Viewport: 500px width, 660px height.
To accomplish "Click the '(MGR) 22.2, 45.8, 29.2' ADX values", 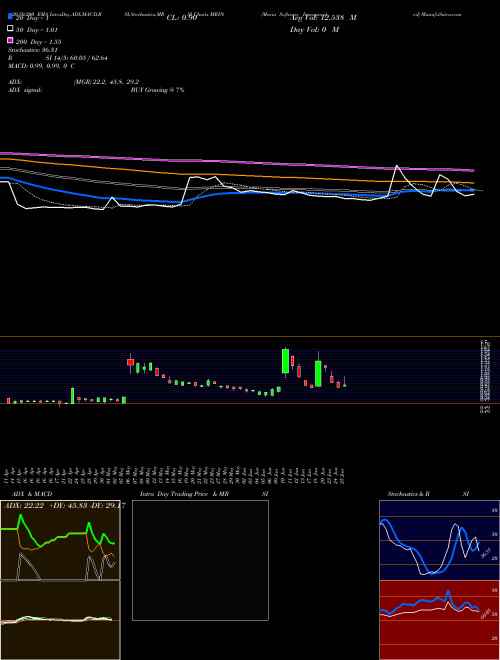I will pos(106,82).
